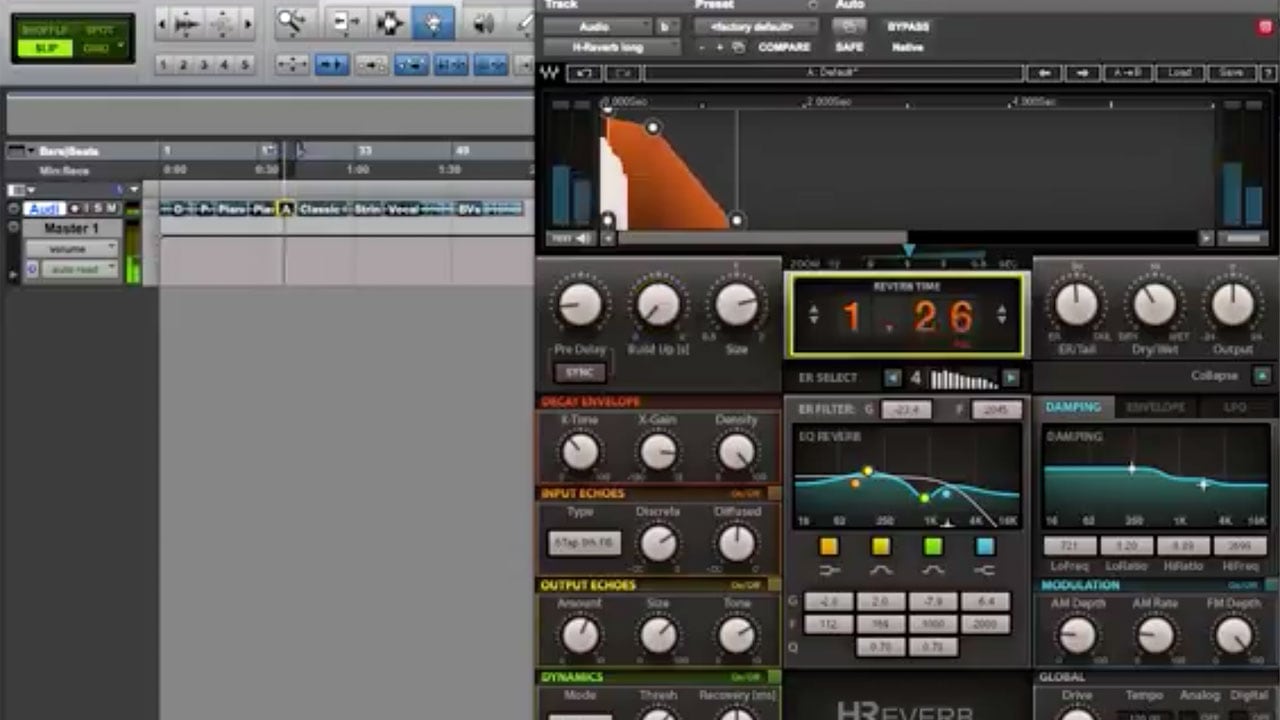
Task: Switch to the LFO tab
Action: (1236, 407)
